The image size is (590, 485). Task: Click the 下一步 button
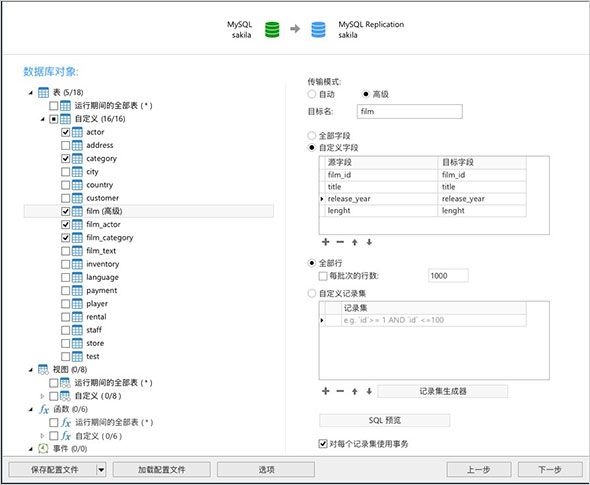pyautogui.click(x=550, y=470)
